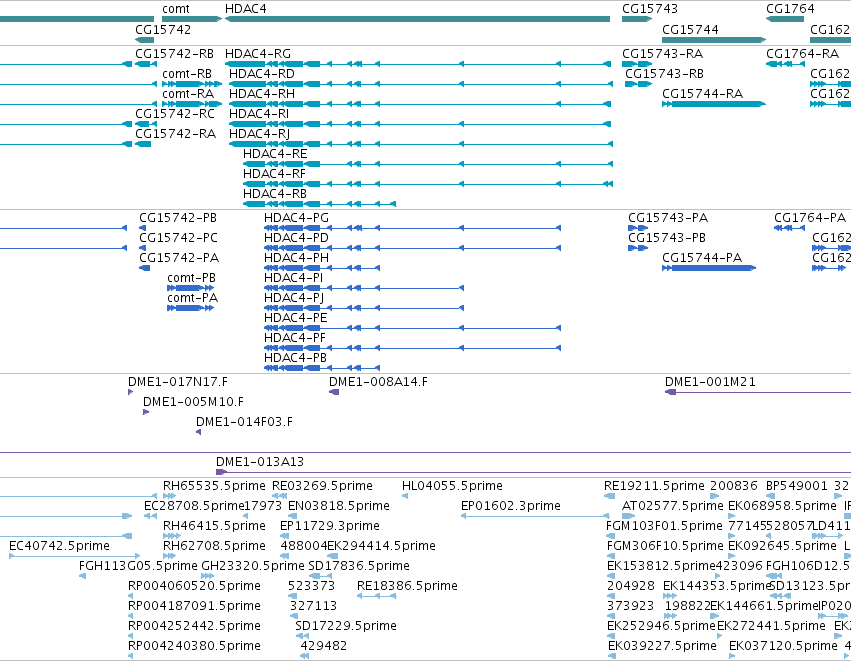Select EST AT02577.5prime label
851x661 pixels.
coord(673,506)
